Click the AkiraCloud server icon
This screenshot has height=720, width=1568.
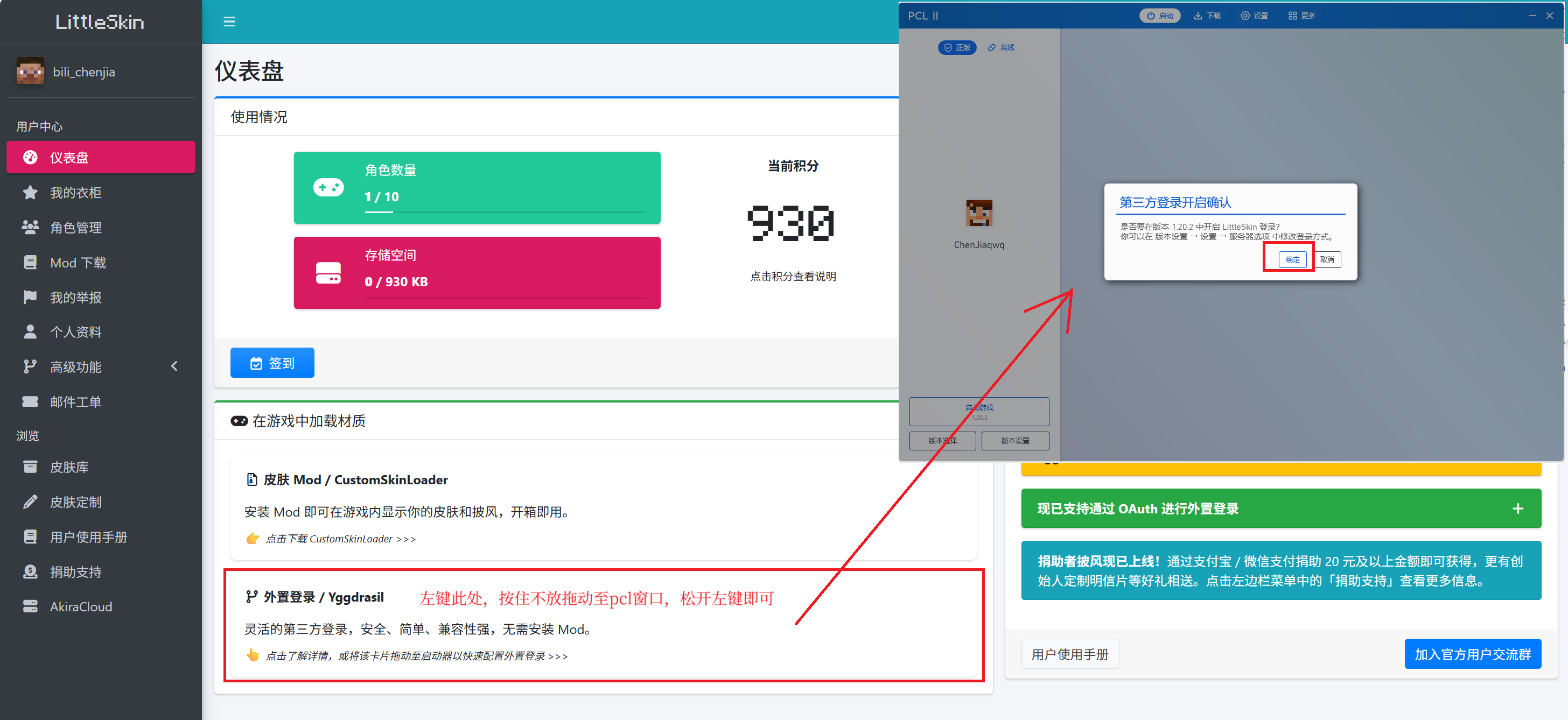(30, 606)
